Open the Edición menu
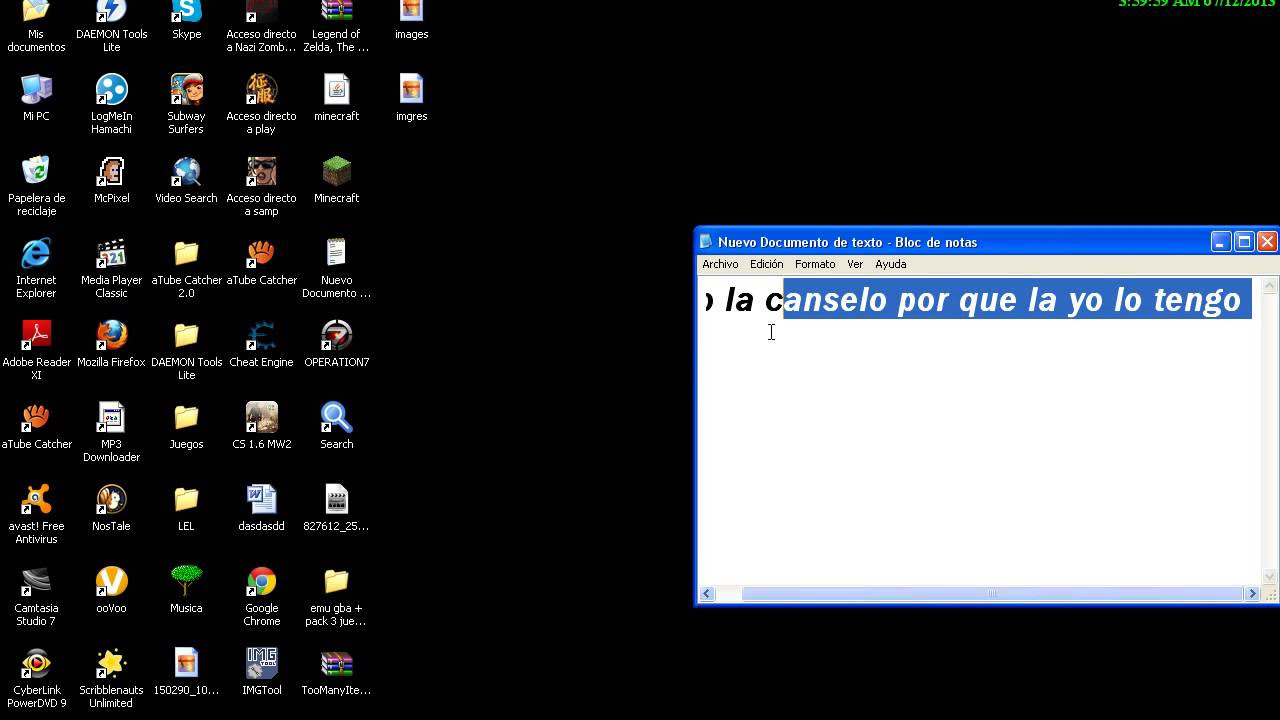Screen dimensions: 1280x720 (766, 264)
